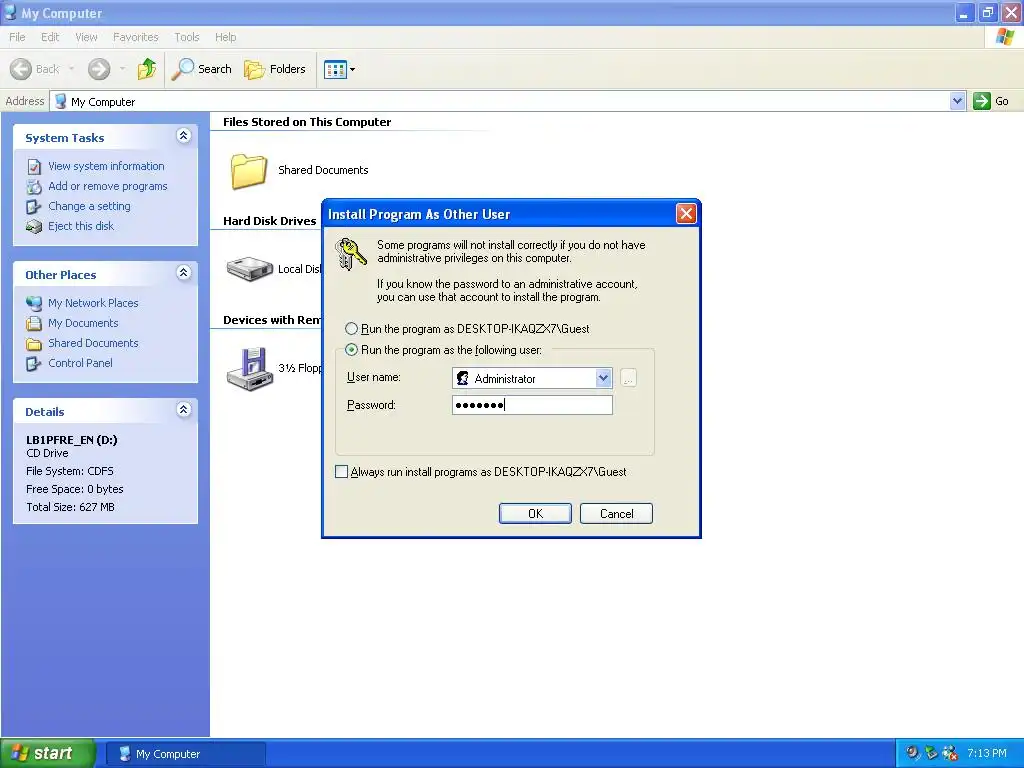Viewport: 1024px width, 768px height.
Task: Click the Administrator user icon in combo box
Action: tap(462, 378)
